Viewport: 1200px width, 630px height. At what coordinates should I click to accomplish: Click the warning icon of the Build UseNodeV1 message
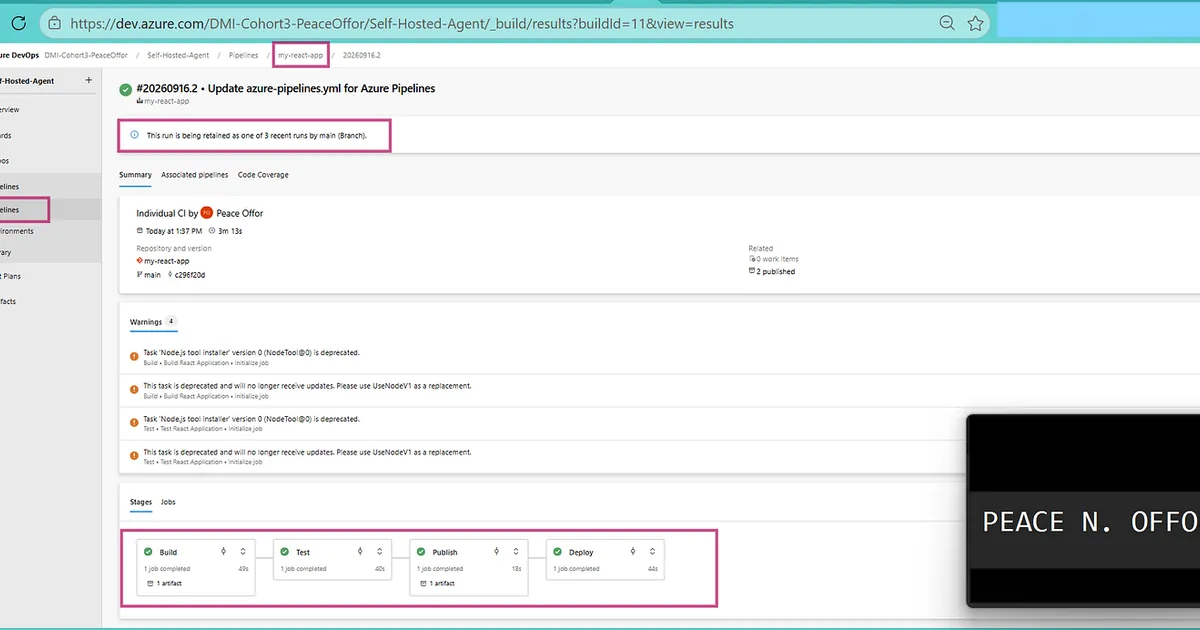[x=134, y=388]
